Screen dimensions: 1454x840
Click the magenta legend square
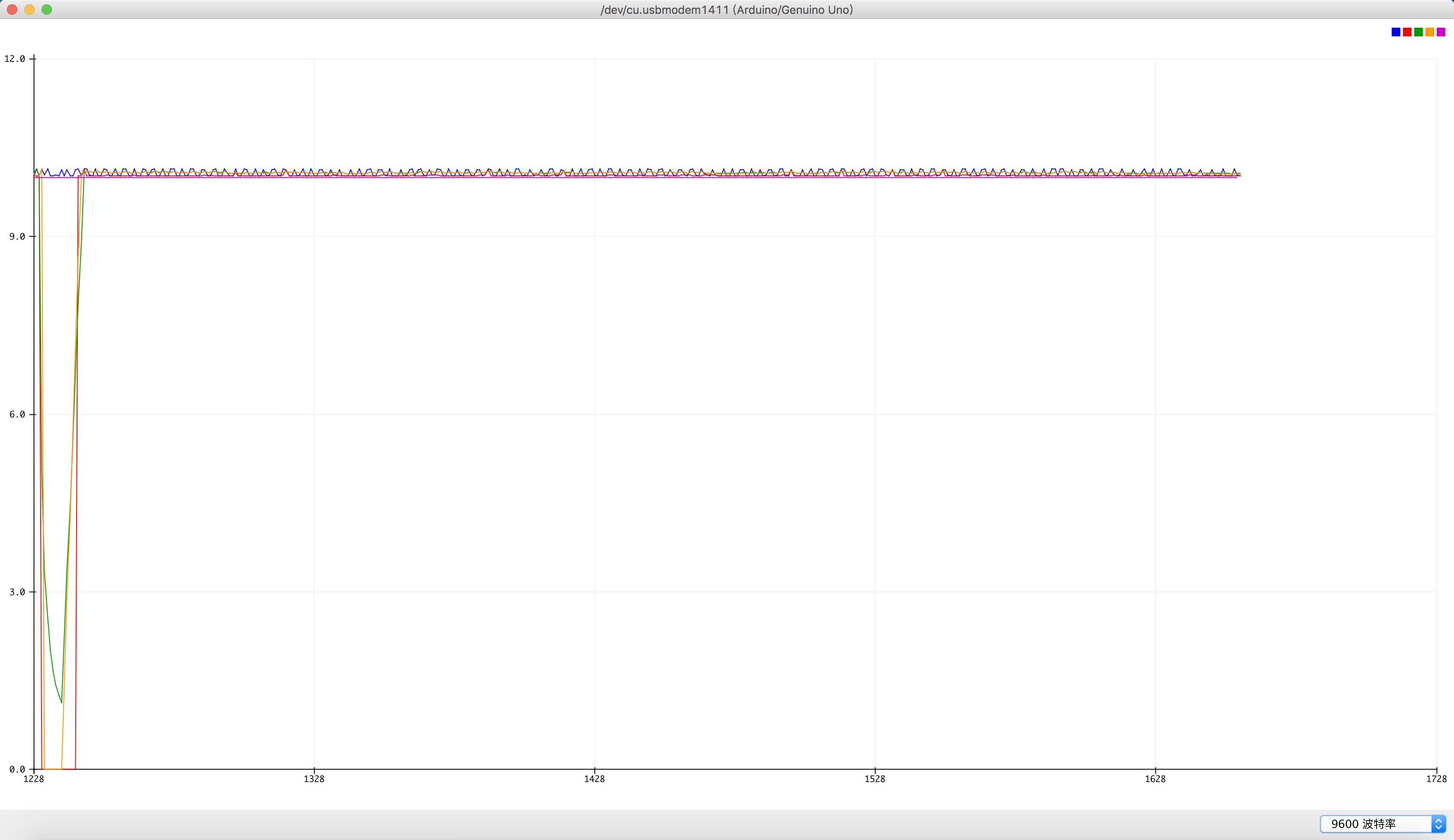click(1441, 32)
